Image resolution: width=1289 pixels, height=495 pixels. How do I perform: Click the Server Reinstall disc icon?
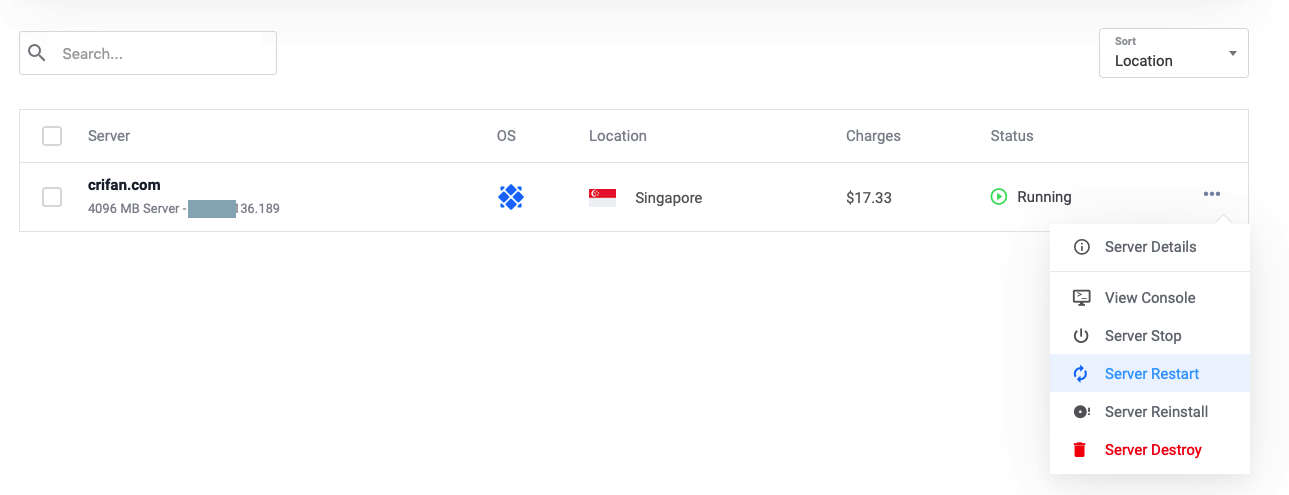(x=1081, y=412)
